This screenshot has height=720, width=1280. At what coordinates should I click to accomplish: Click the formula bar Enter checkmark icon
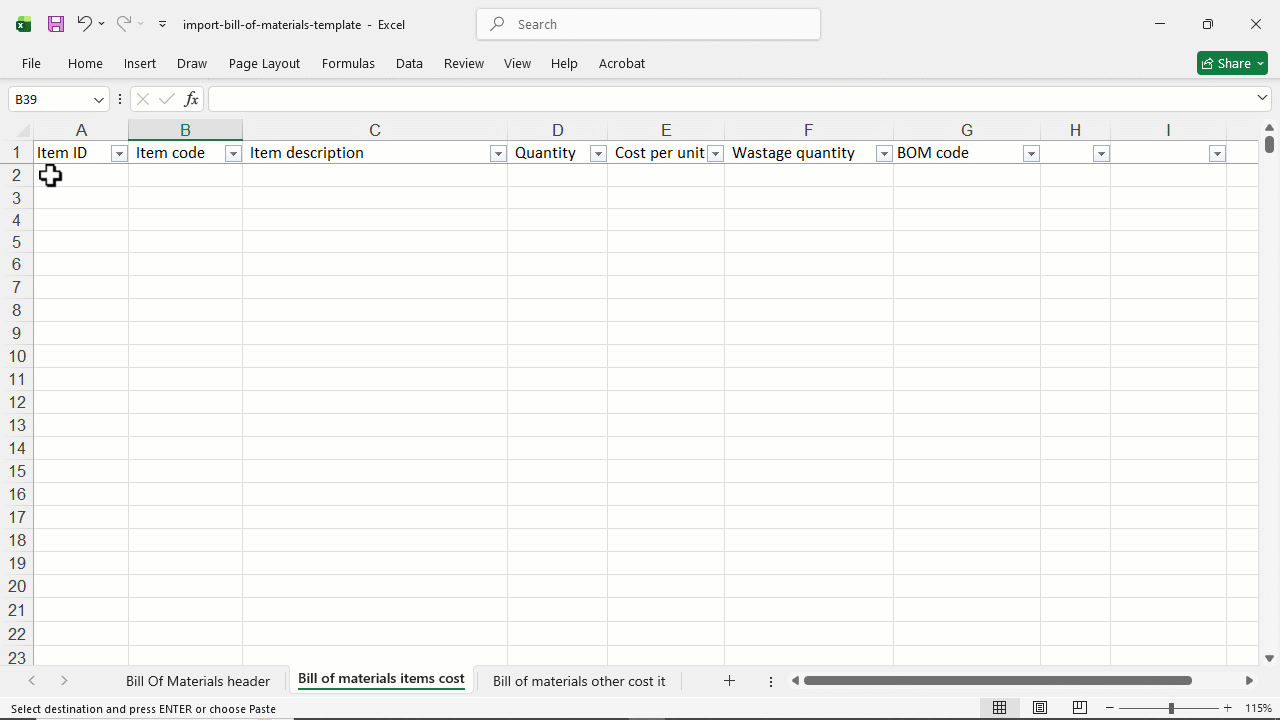167,99
